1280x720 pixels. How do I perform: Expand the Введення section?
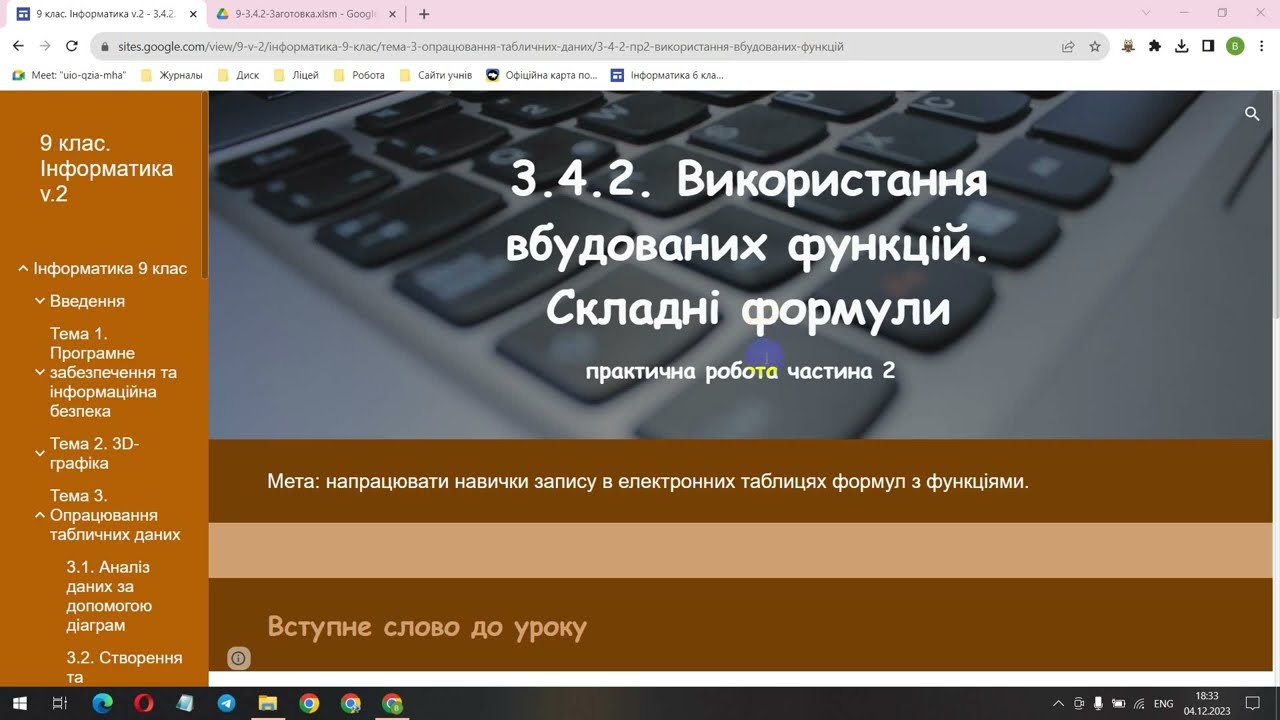click(40, 301)
